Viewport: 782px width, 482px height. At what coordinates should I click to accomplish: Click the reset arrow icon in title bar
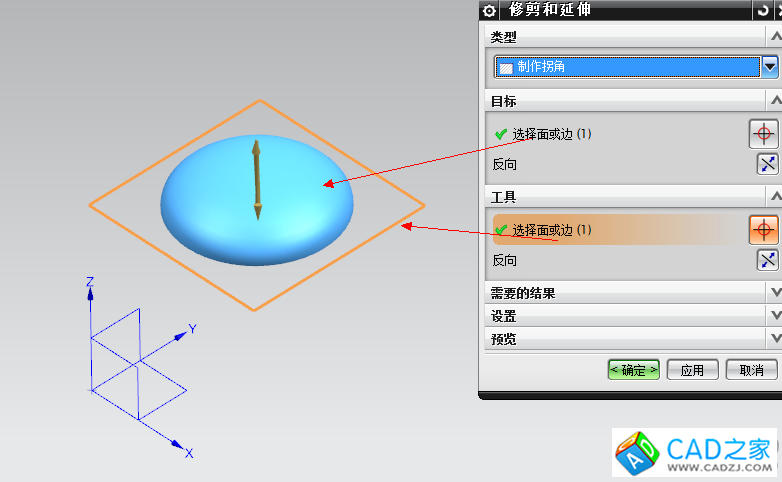763,10
